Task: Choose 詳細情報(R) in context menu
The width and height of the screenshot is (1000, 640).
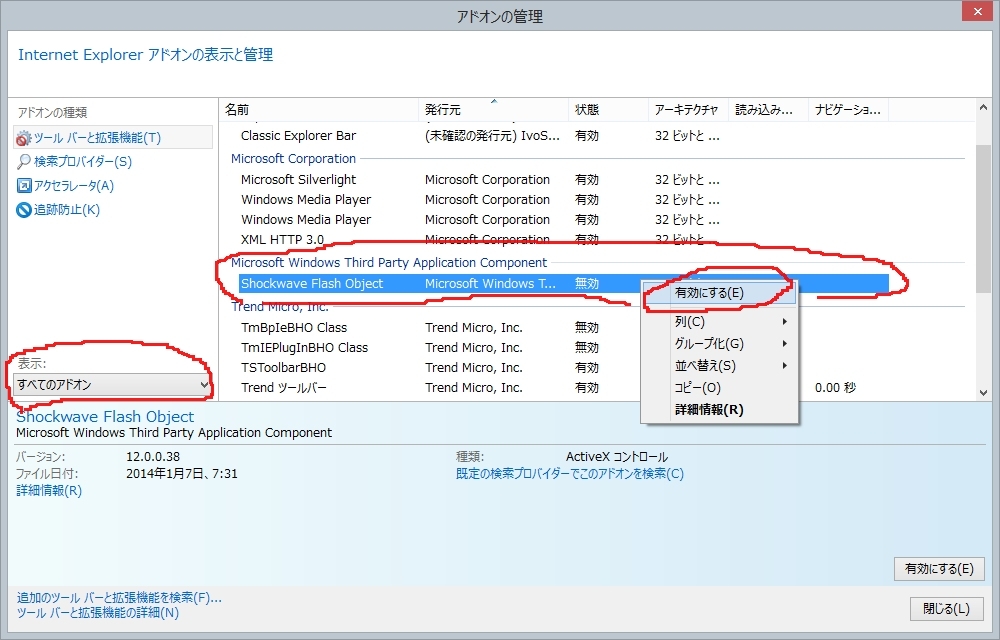Action: click(x=719, y=409)
